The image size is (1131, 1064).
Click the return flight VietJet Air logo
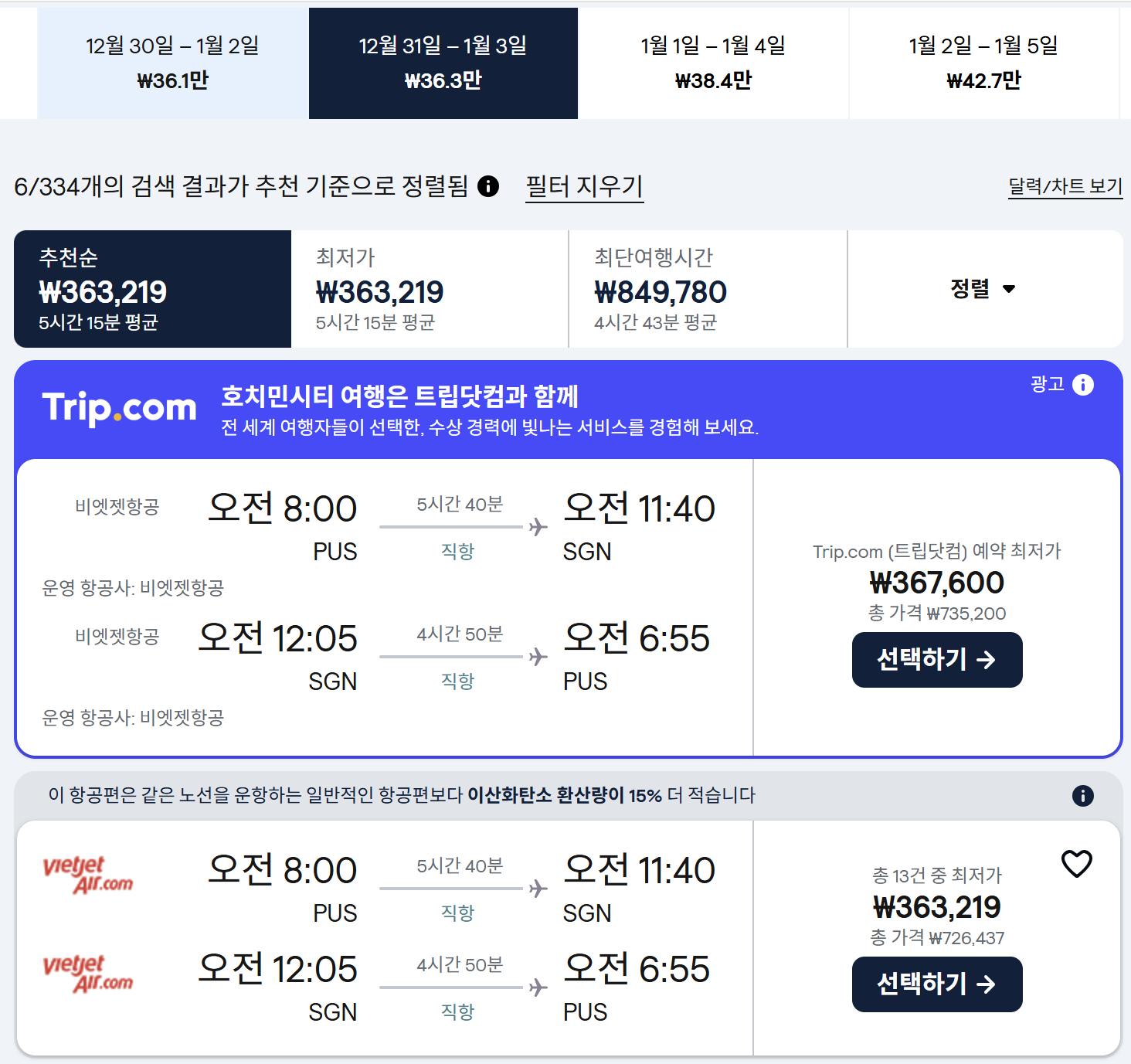tap(88, 974)
